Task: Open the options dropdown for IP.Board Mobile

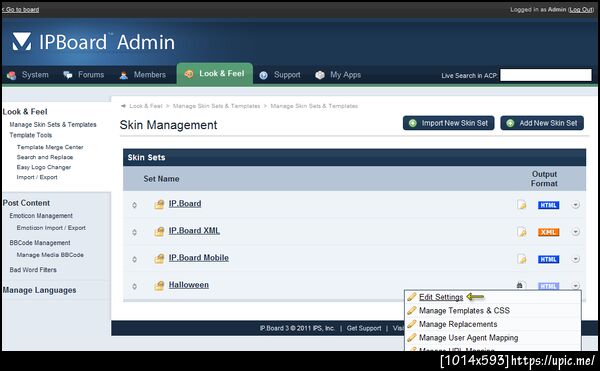Action: tap(576, 259)
